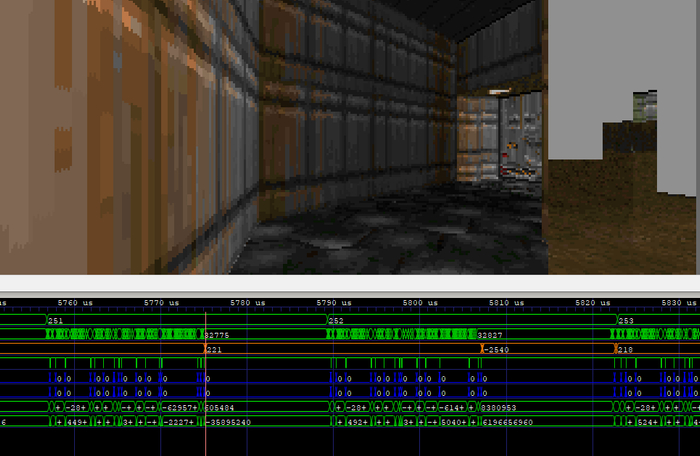Click the 5820 us time ruler label
The image size is (700, 456).
pyautogui.click(x=592, y=303)
